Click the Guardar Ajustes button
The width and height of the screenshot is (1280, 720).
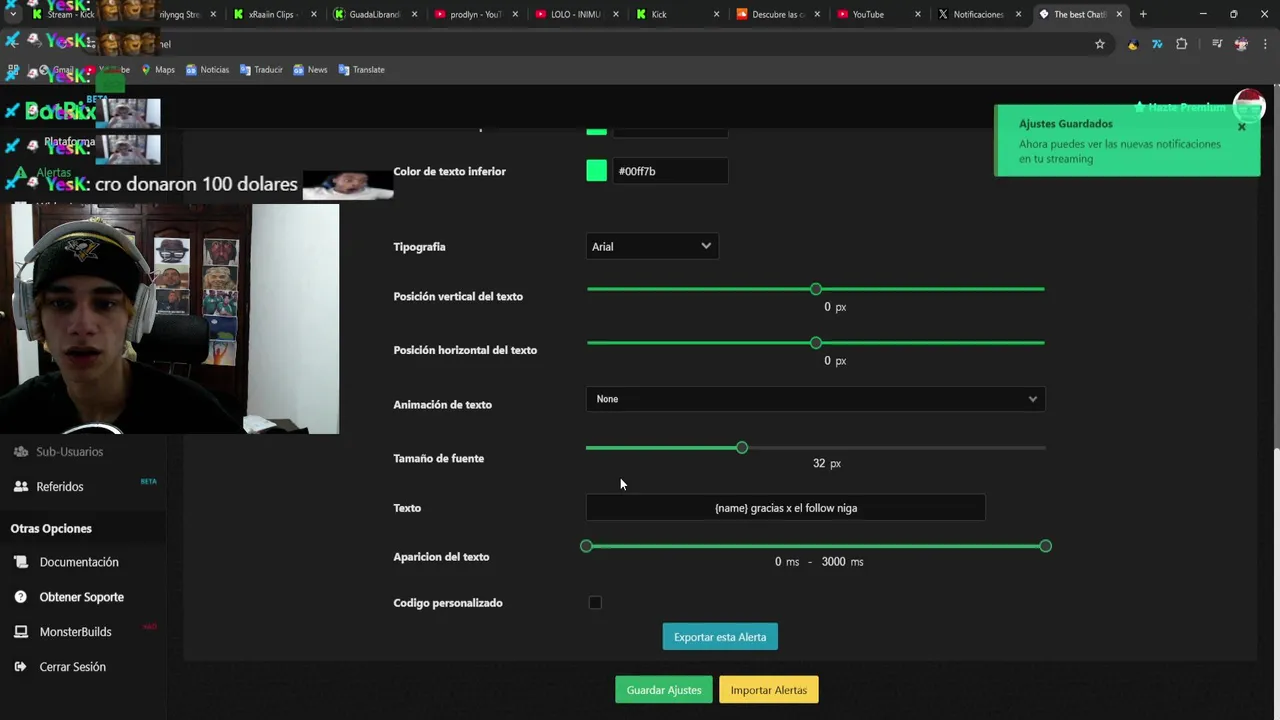tap(664, 690)
